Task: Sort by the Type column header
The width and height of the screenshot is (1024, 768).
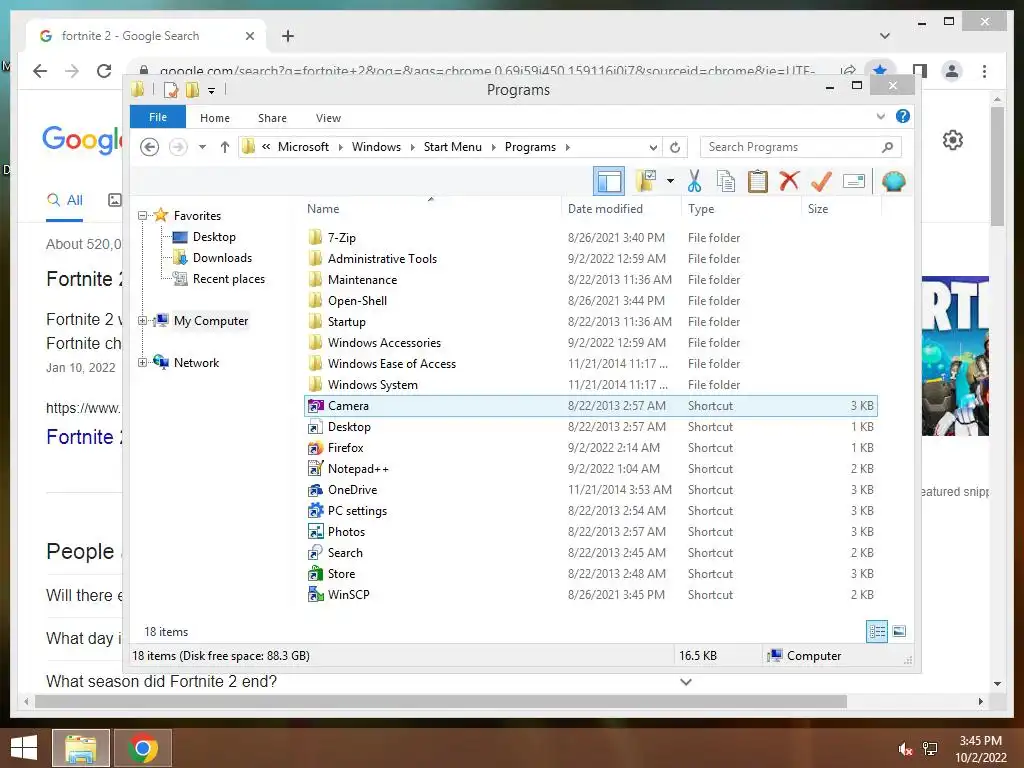Action: click(x=741, y=208)
